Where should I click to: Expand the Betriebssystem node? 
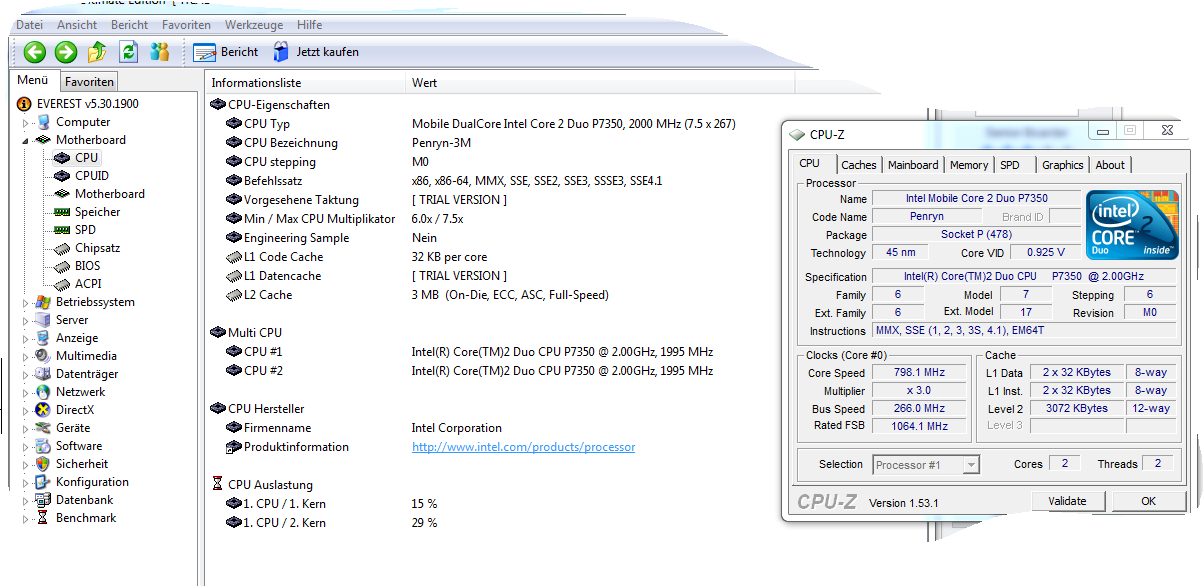(x=27, y=302)
